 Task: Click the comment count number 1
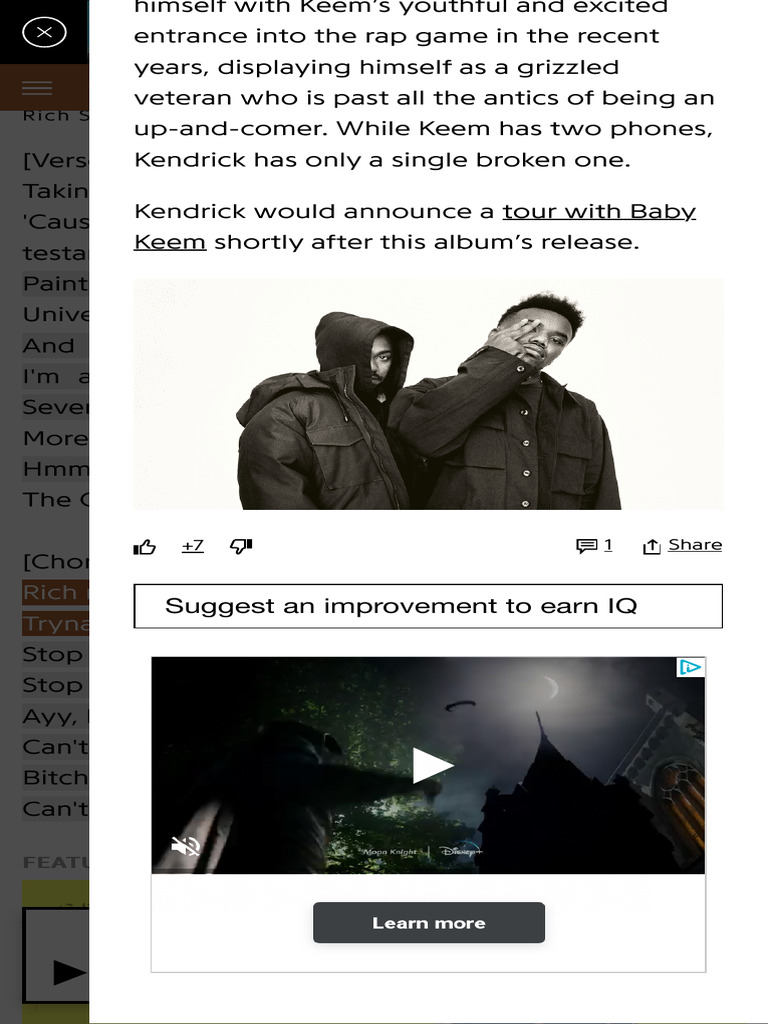608,545
